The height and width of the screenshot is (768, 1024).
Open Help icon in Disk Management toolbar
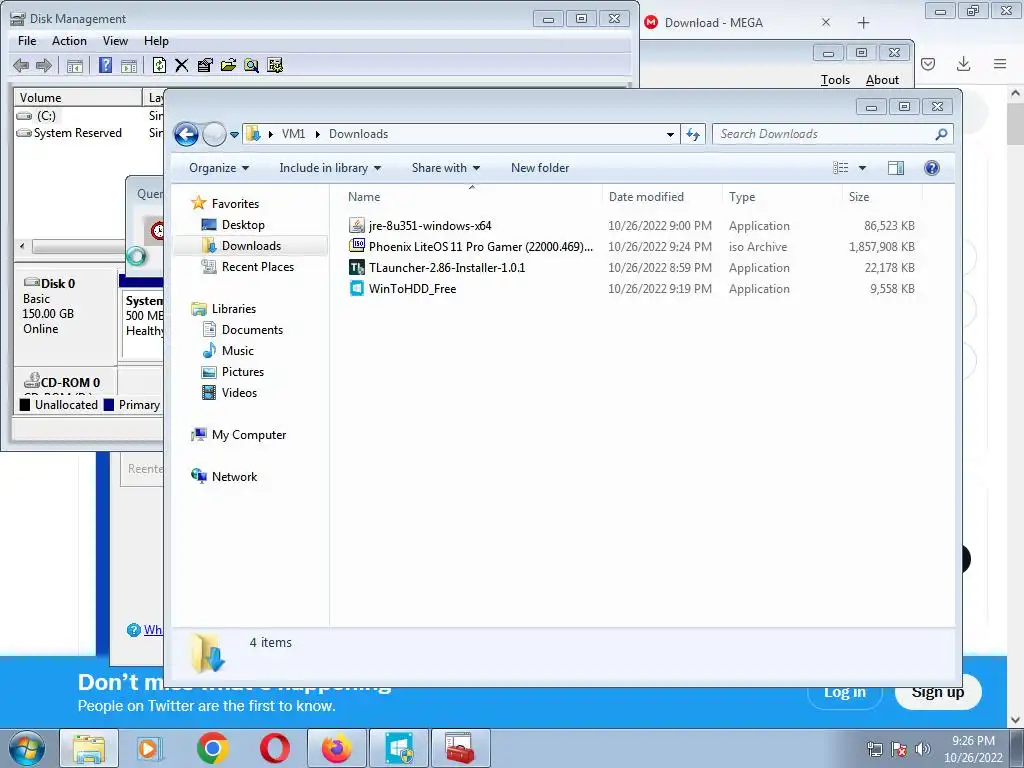pyautogui.click(x=105, y=65)
